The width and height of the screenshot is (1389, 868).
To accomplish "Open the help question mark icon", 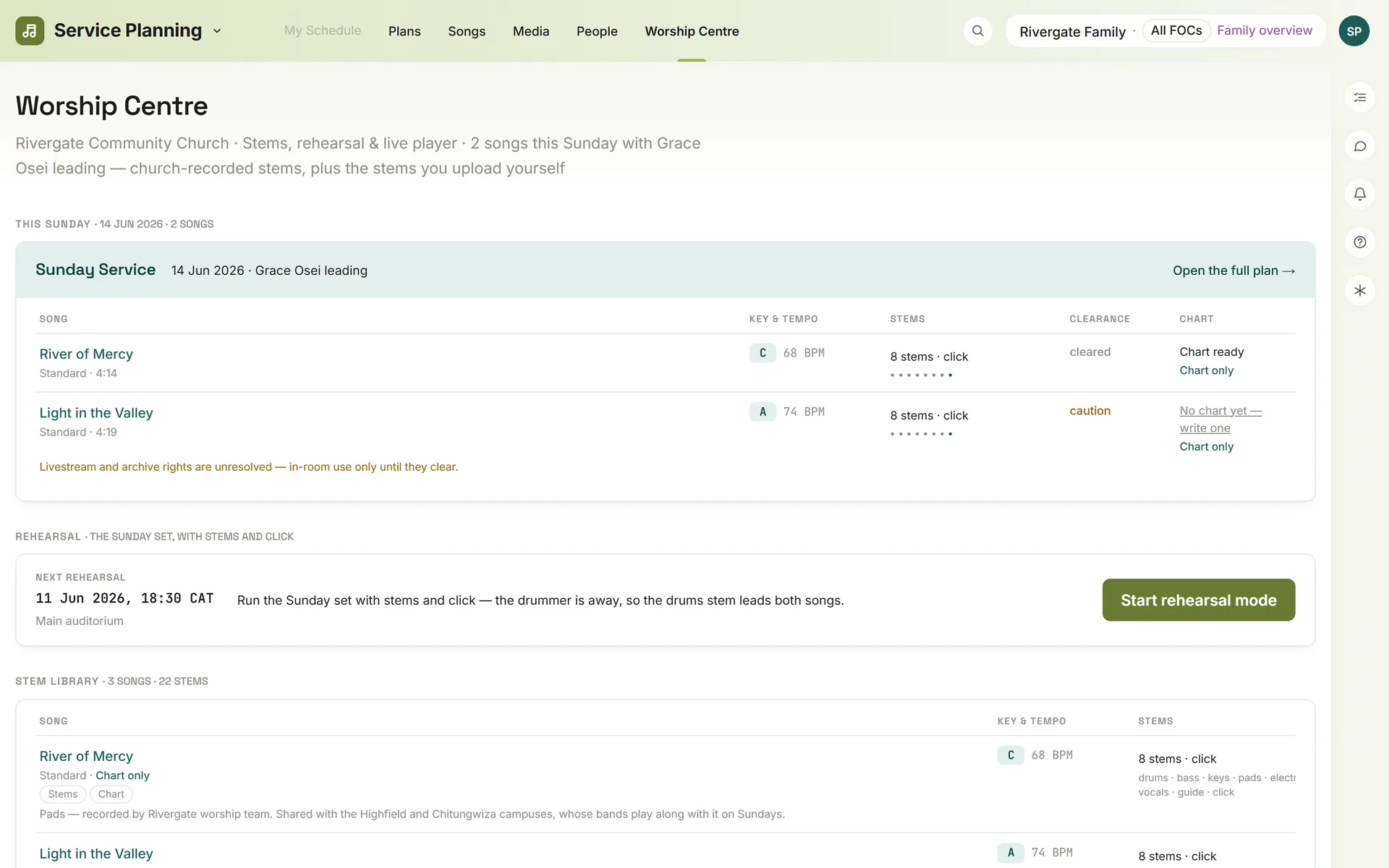I will 1359,242.
